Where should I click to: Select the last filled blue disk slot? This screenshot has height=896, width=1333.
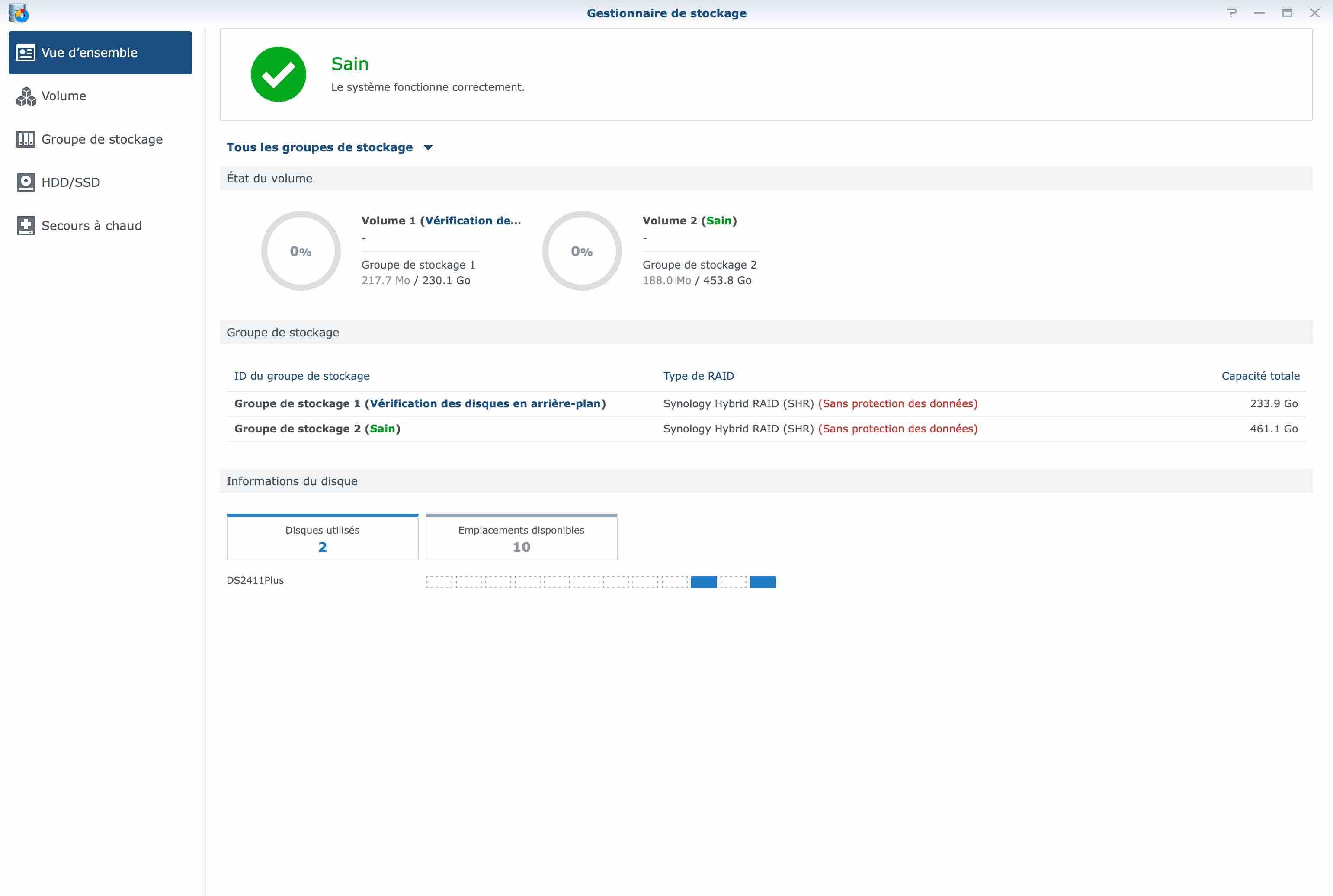click(763, 582)
